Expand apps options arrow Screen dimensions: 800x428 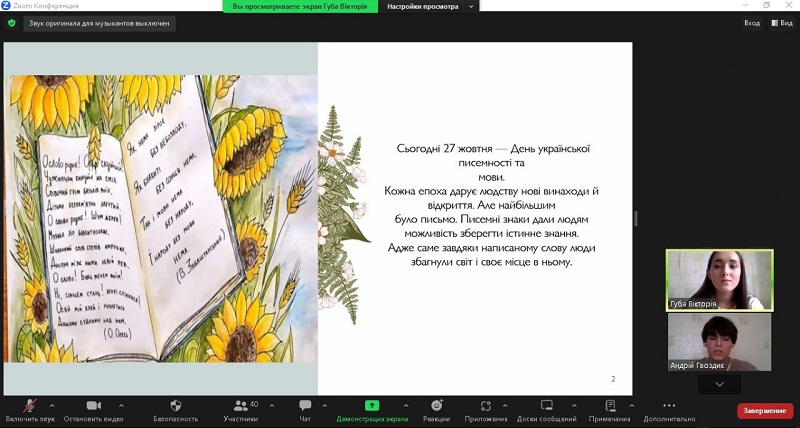point(505,406)
